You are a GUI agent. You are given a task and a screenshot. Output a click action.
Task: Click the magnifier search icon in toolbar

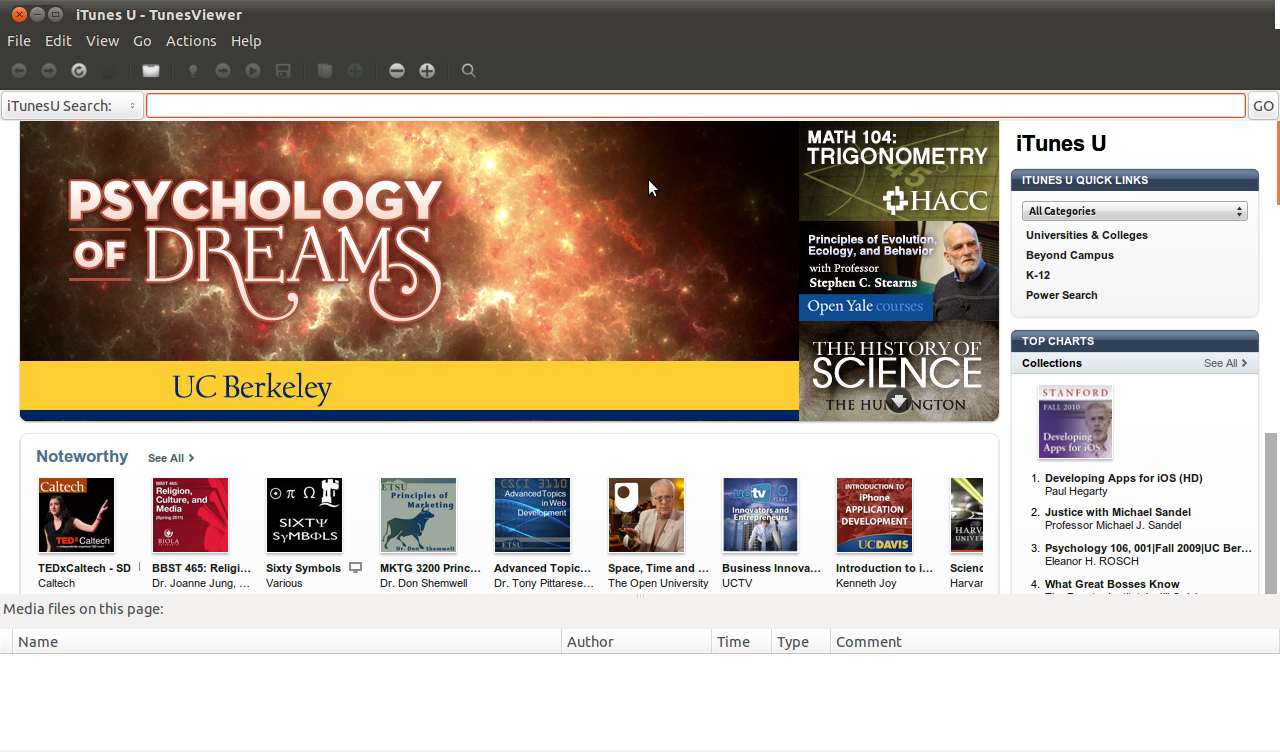tap(468, 71)
